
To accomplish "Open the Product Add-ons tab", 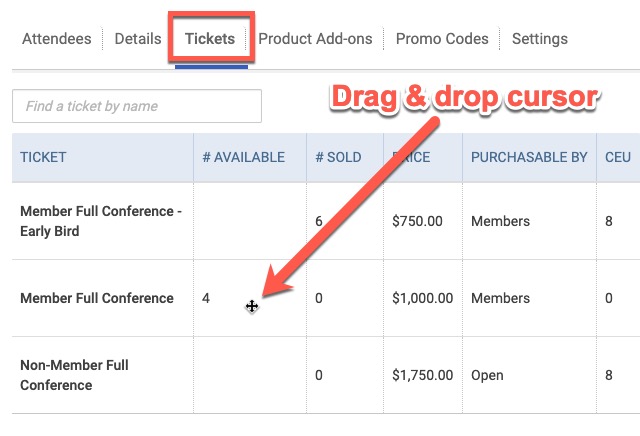I will [315, 39].
